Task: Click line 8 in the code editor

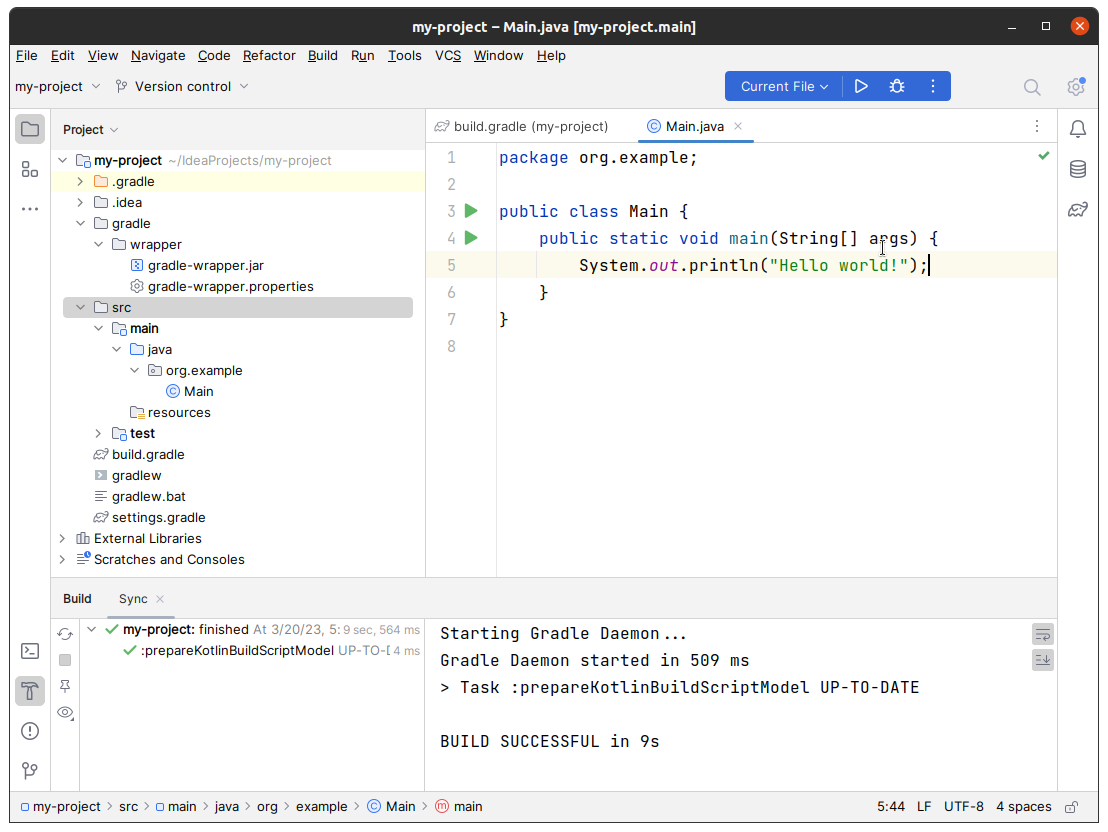Action: click(x=776, y=346)
